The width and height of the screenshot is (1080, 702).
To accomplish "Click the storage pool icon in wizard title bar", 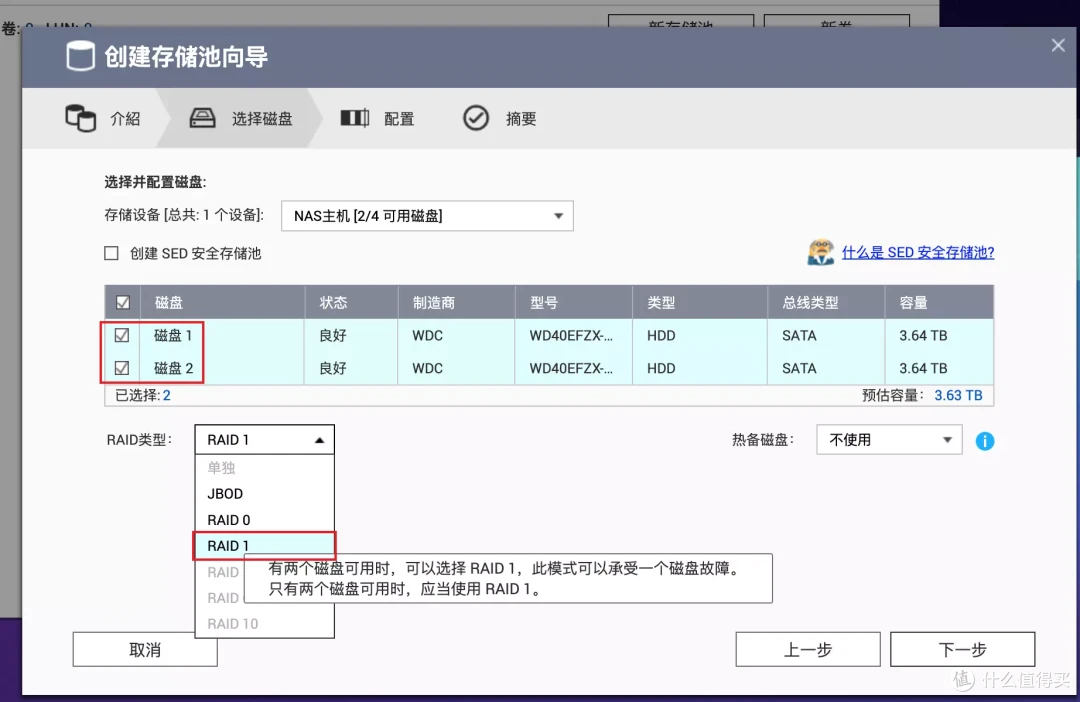I will [81, 55].
